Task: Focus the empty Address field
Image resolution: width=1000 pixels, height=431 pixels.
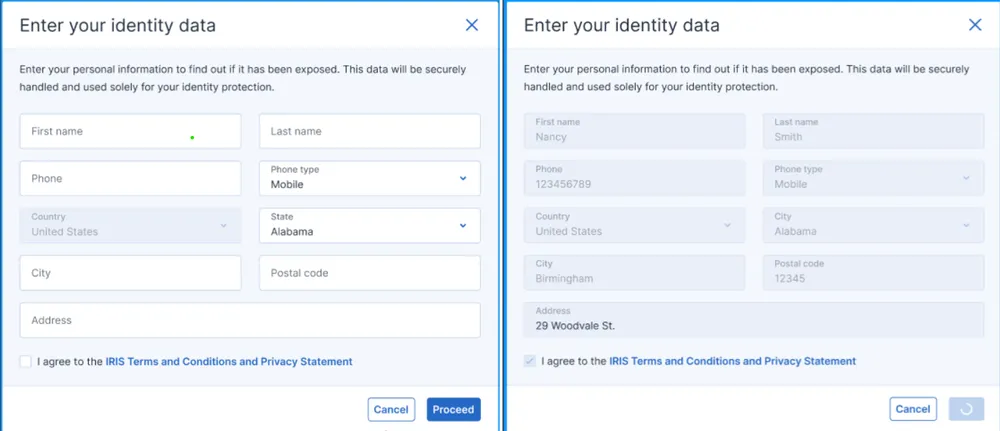Action: [250, 320]
